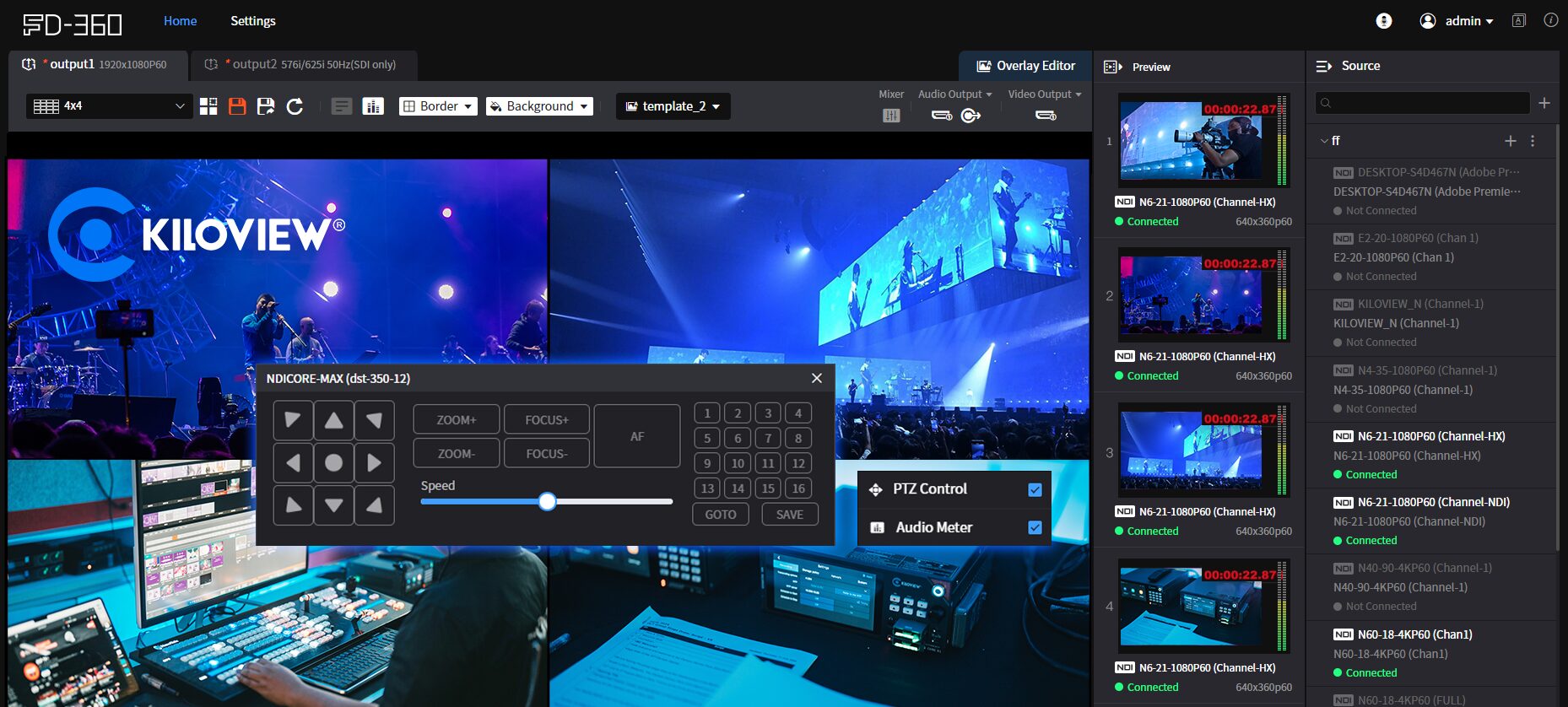The width and height of the screenshot is (1568, 707).
Task: Click the save-as layout icon
Action: tap(266, 106)
